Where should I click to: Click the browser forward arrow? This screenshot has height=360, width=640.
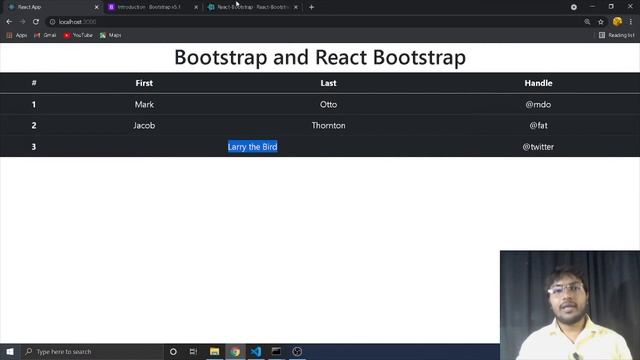[x=22, y=22]
